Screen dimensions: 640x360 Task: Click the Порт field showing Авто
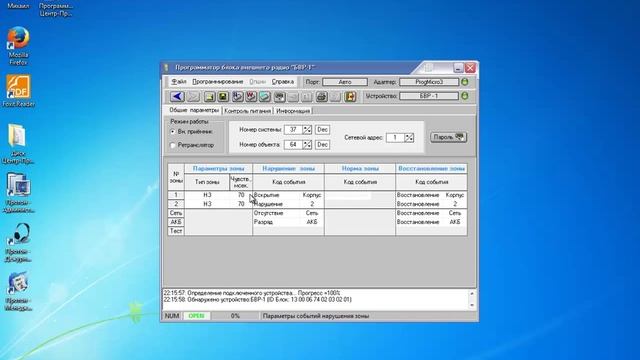click(345, 82)
